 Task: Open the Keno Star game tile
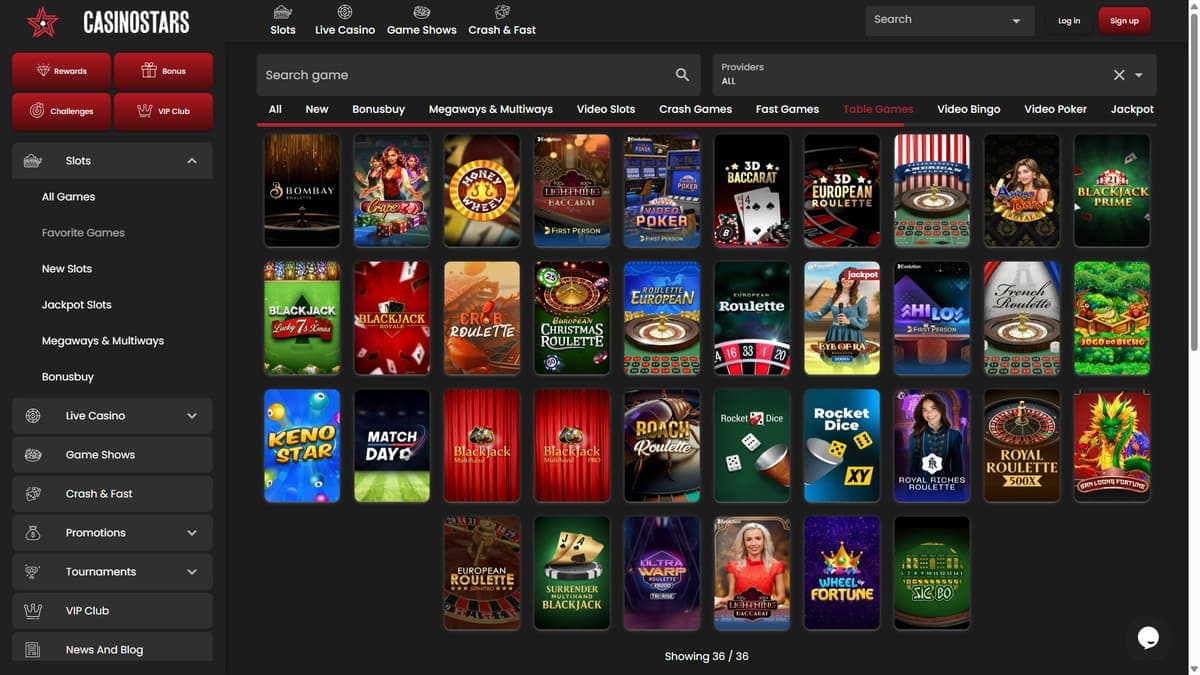[x=302, y=445]
